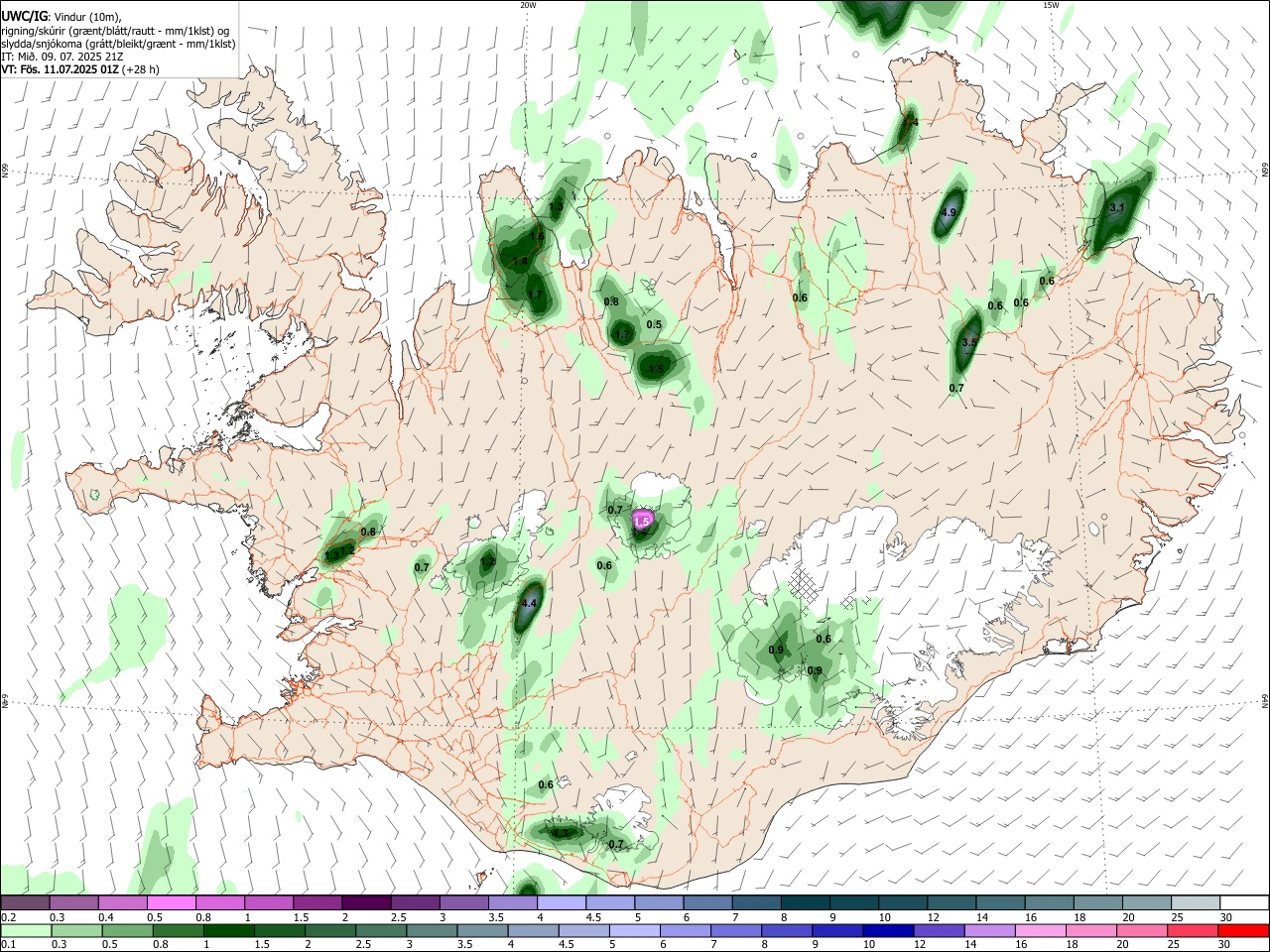
Task: Pick the 25 pale grey swatch in top scale
Action: (x=1195, y=903)
